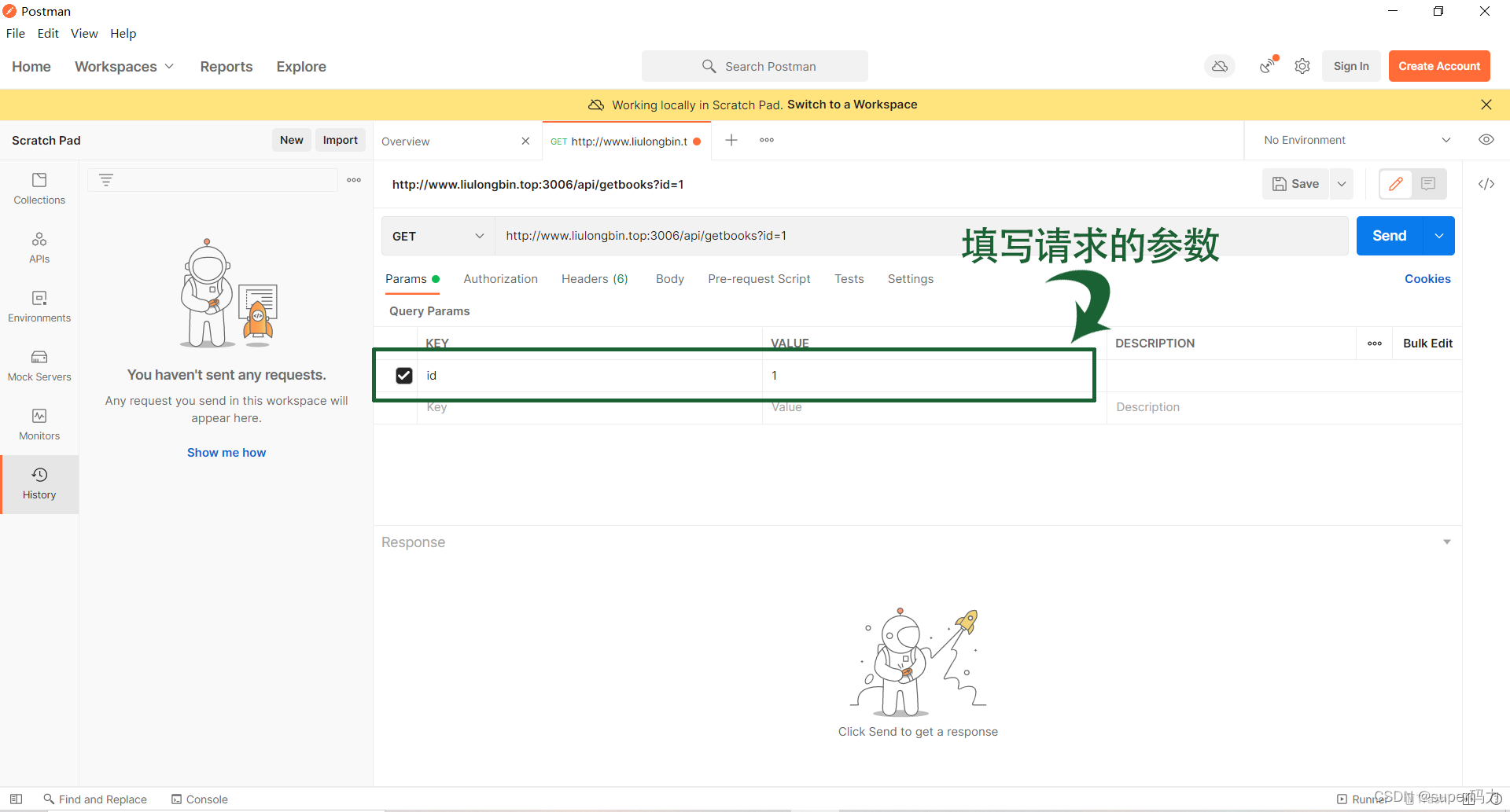Screen dimensions: 1510x812
Task: Go to Home
Action: [31, 67]
